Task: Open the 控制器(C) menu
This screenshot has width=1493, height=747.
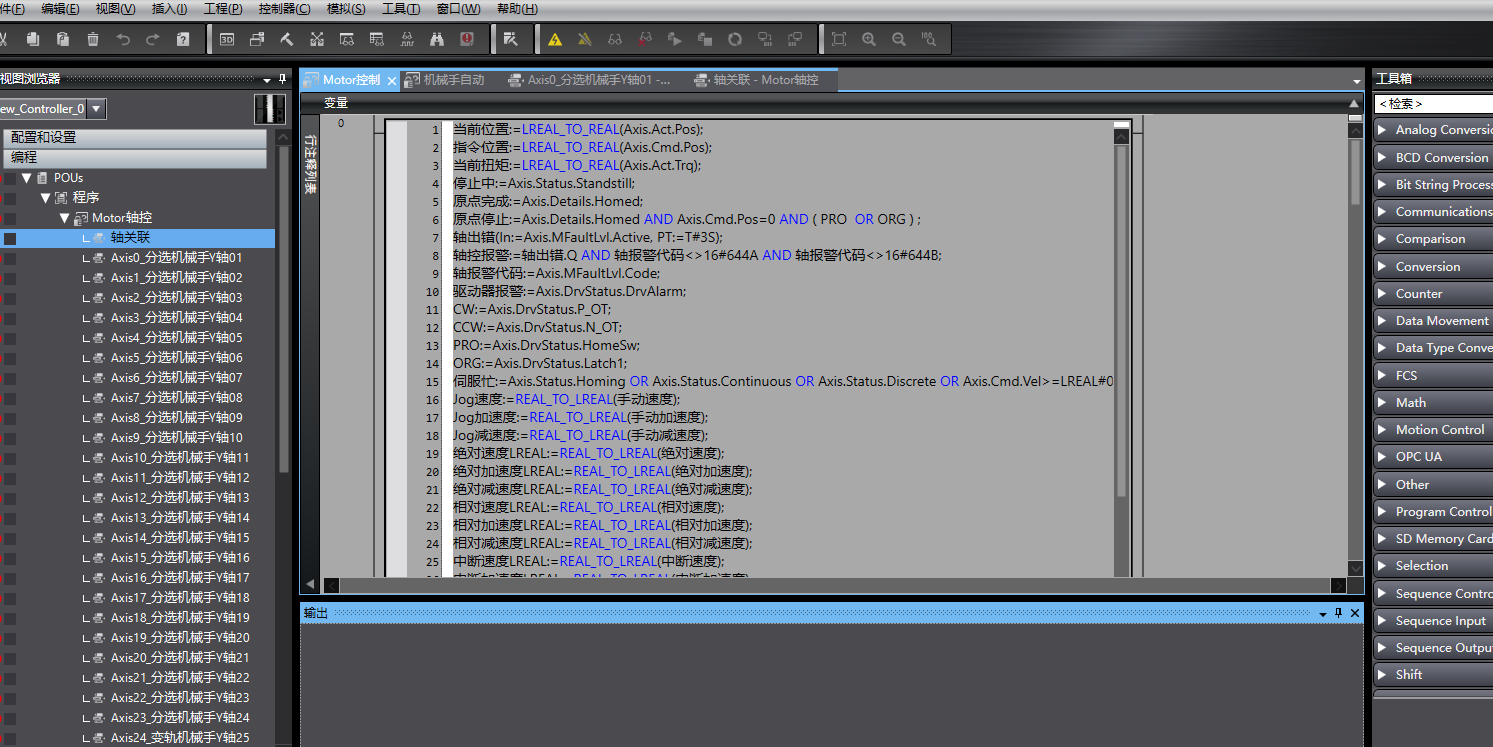Action: (284, 9)
